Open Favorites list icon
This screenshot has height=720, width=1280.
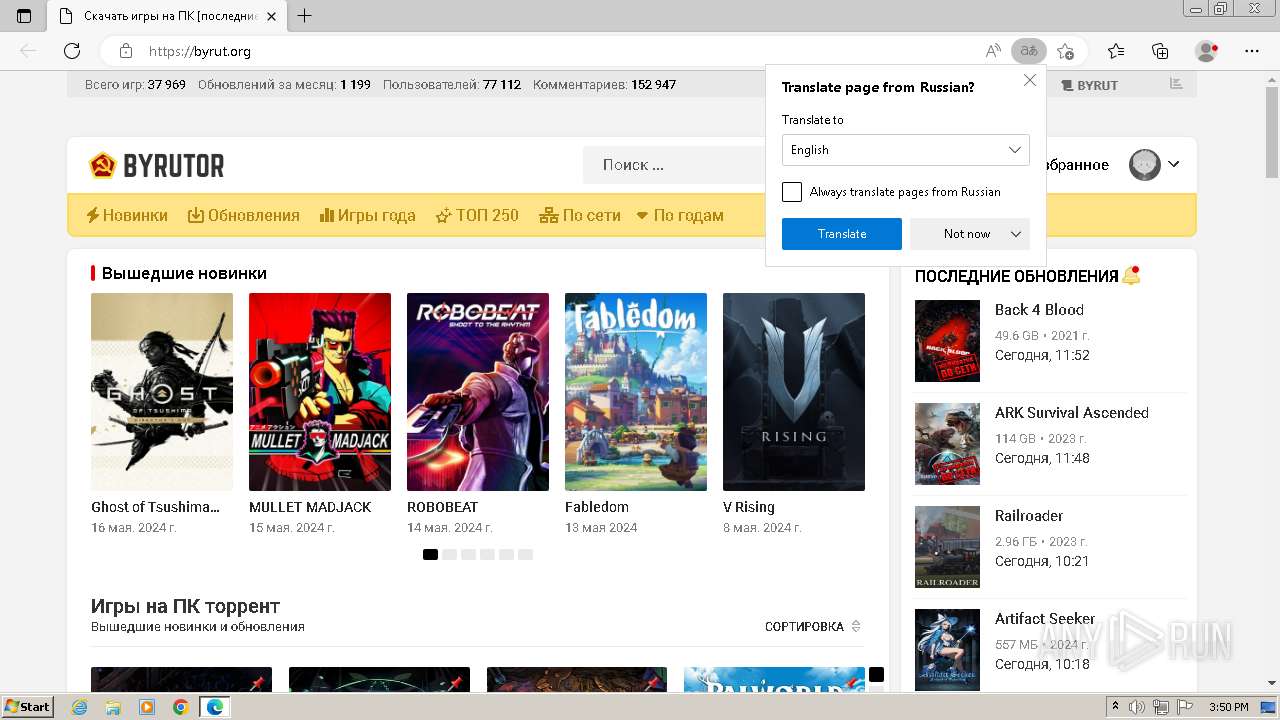click(x=1116, y=51)
